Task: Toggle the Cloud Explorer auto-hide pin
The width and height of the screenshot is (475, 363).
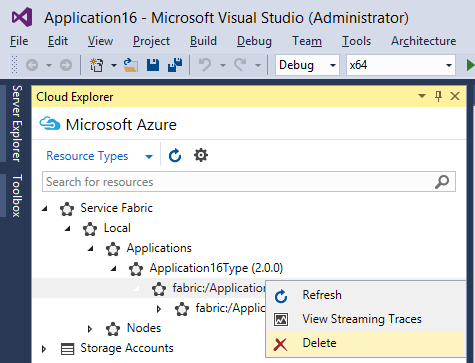Action: coord(438,96)
